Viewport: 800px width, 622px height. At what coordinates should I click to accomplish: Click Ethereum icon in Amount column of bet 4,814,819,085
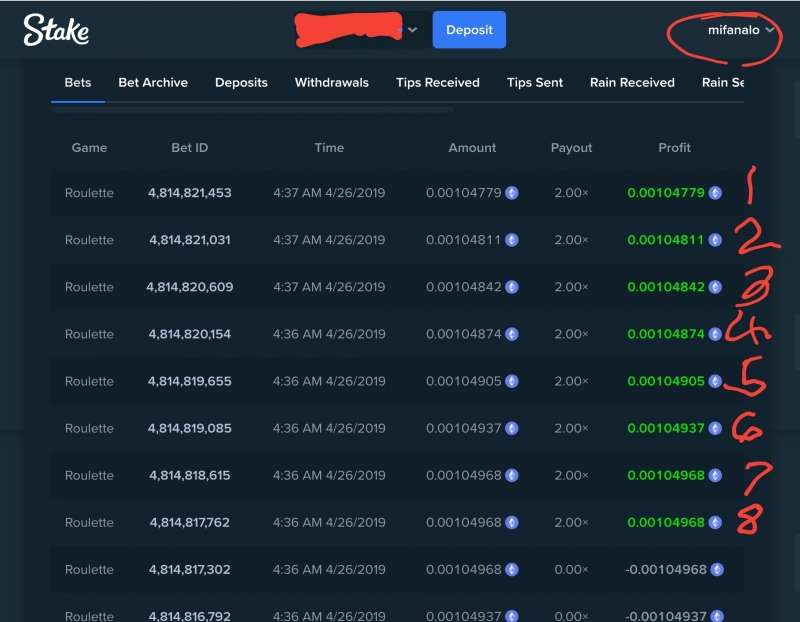tap(512, 428)
